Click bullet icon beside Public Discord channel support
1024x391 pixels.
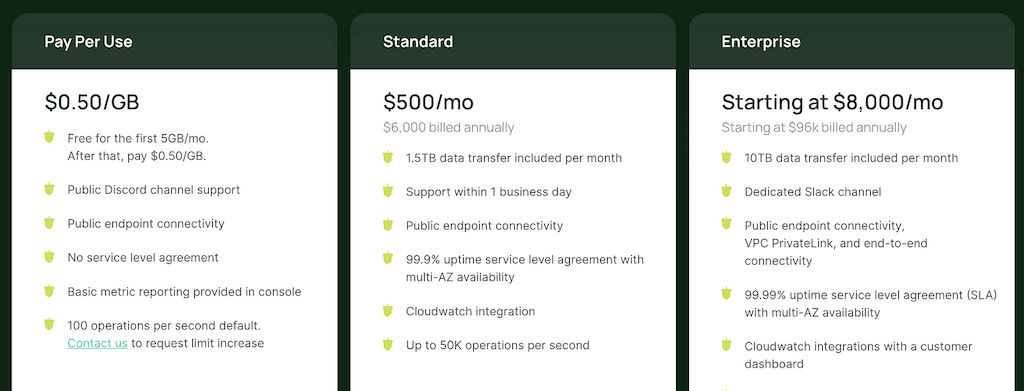coord(49,189)
